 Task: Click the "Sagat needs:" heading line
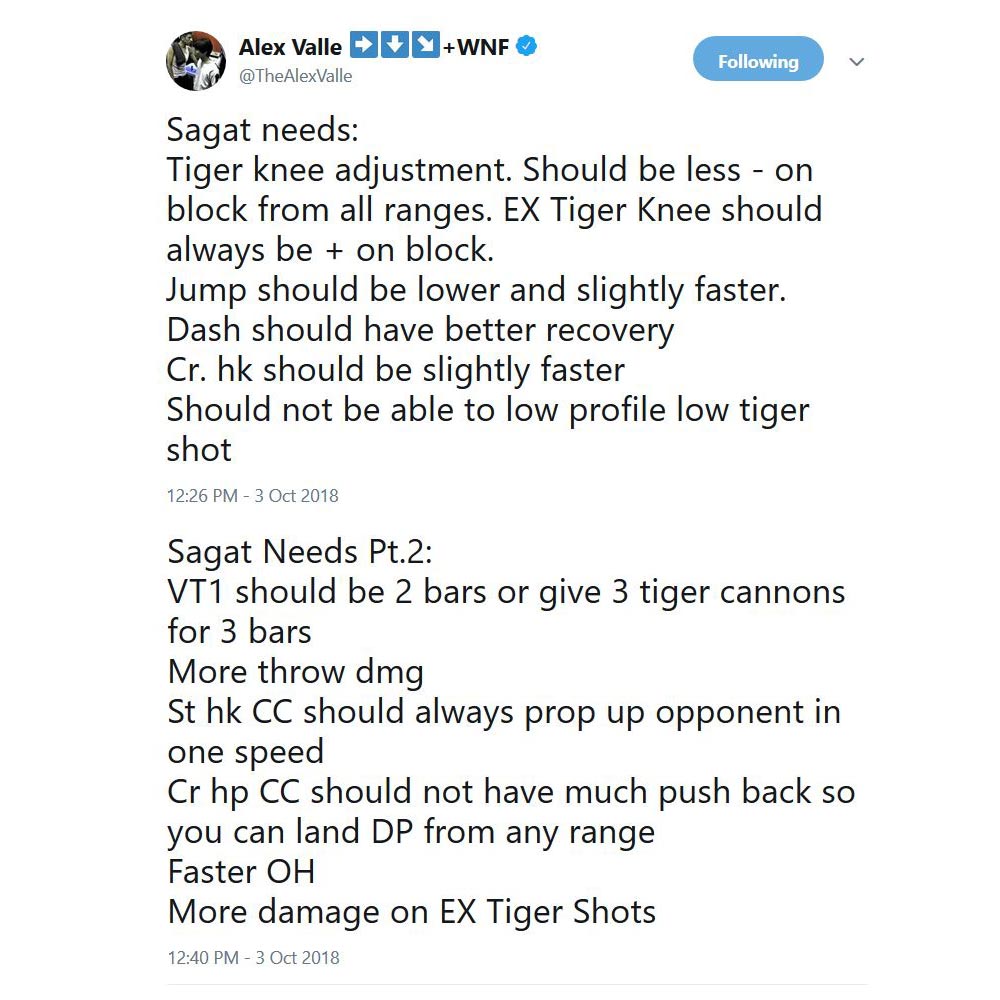pos(261,130)
